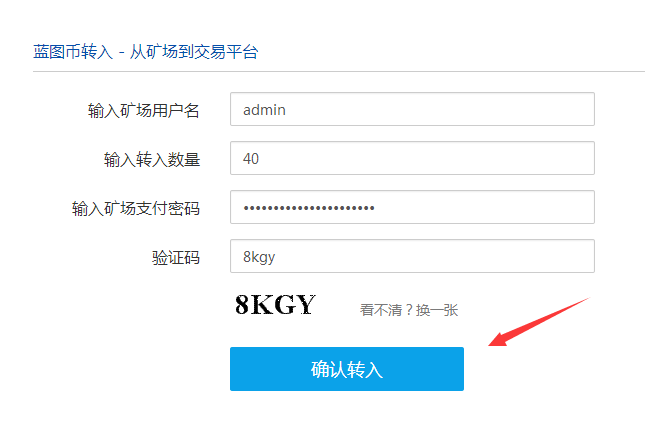Click the 蓝图币转入 page heading
Screen dimensions: 645x431
(73, 52)
